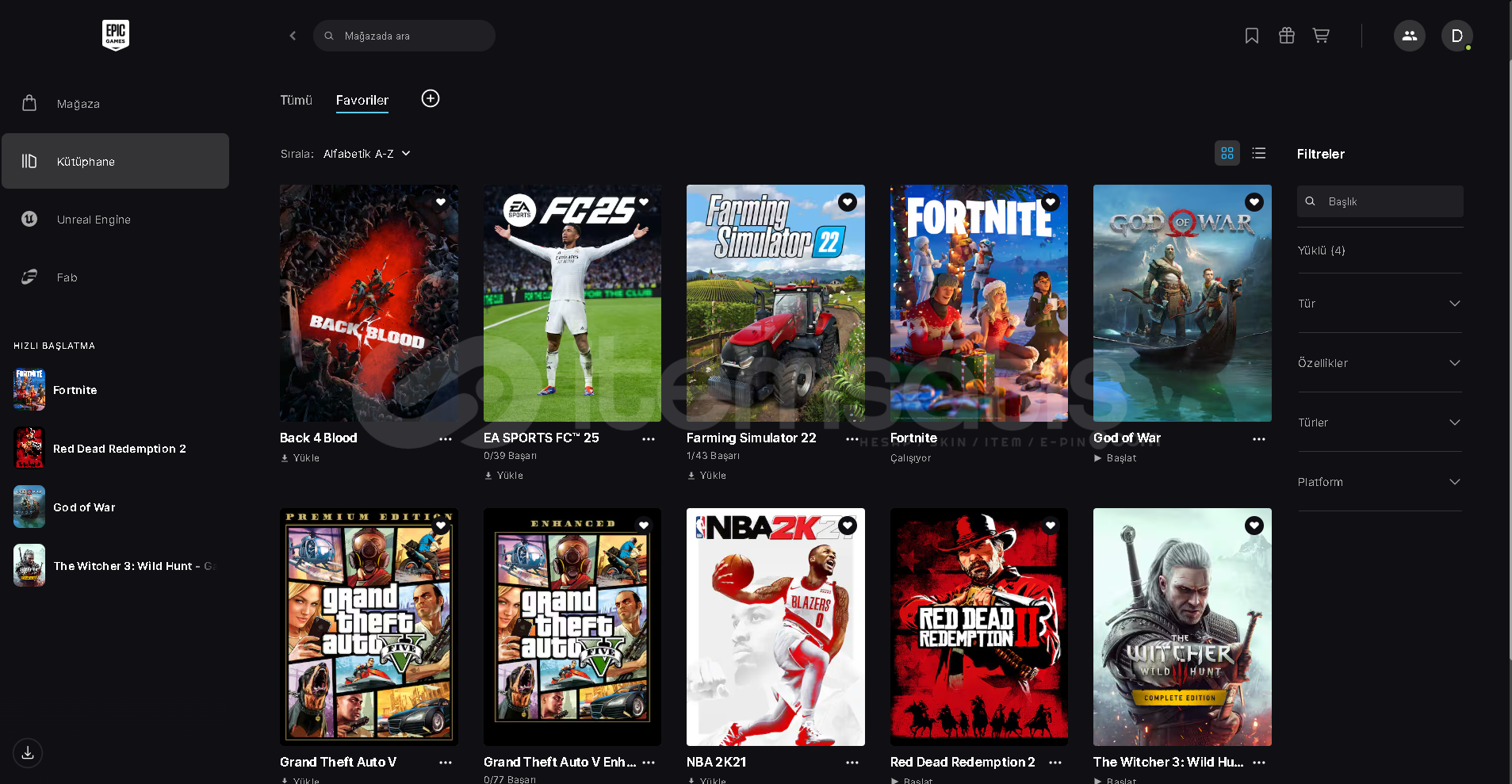The width and height of the screenshot is (1512, 784).
Task: Unfavorite NBA 2K21 heart
Action: coord(848,526)
